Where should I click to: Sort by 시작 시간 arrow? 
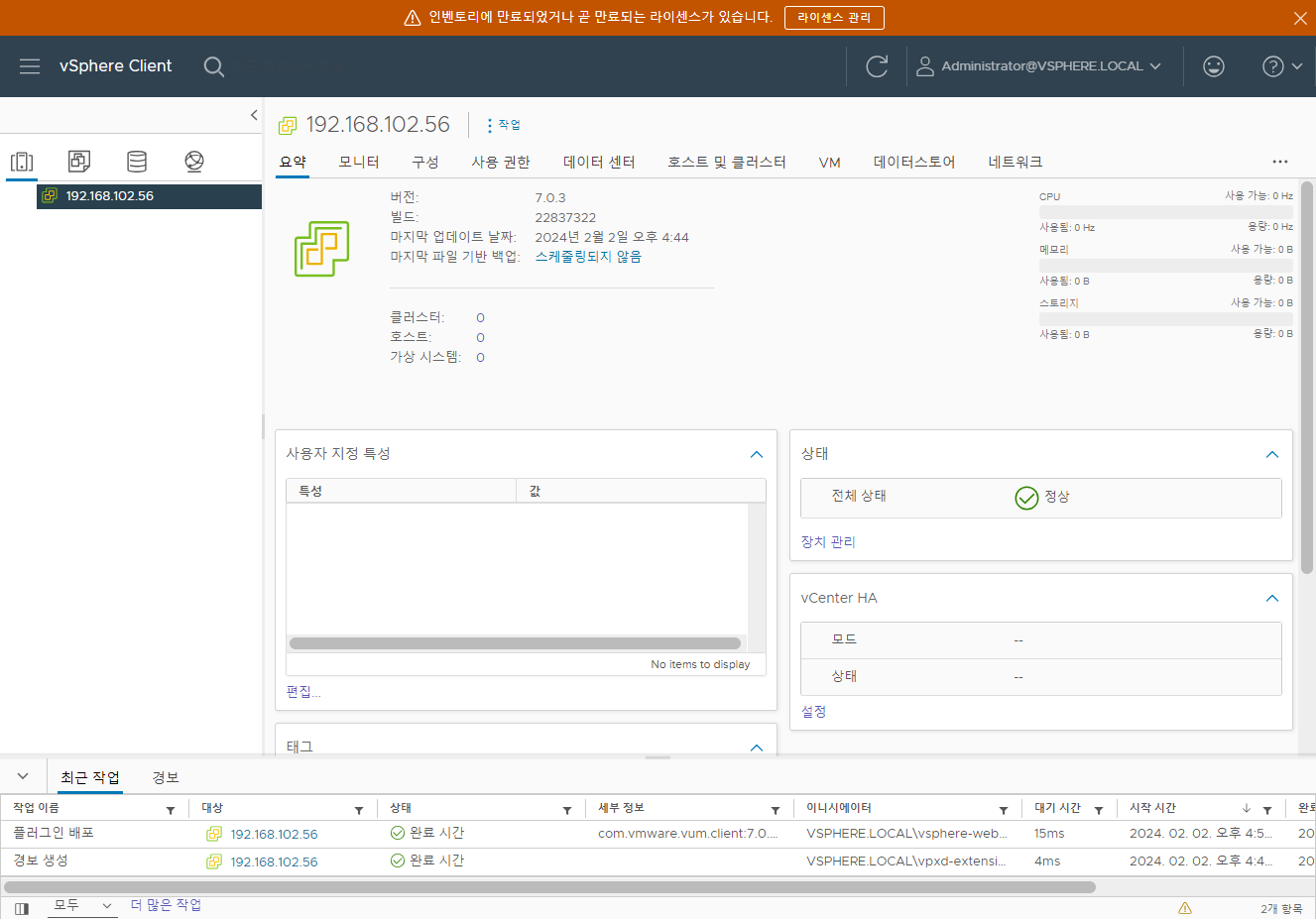1247,809
